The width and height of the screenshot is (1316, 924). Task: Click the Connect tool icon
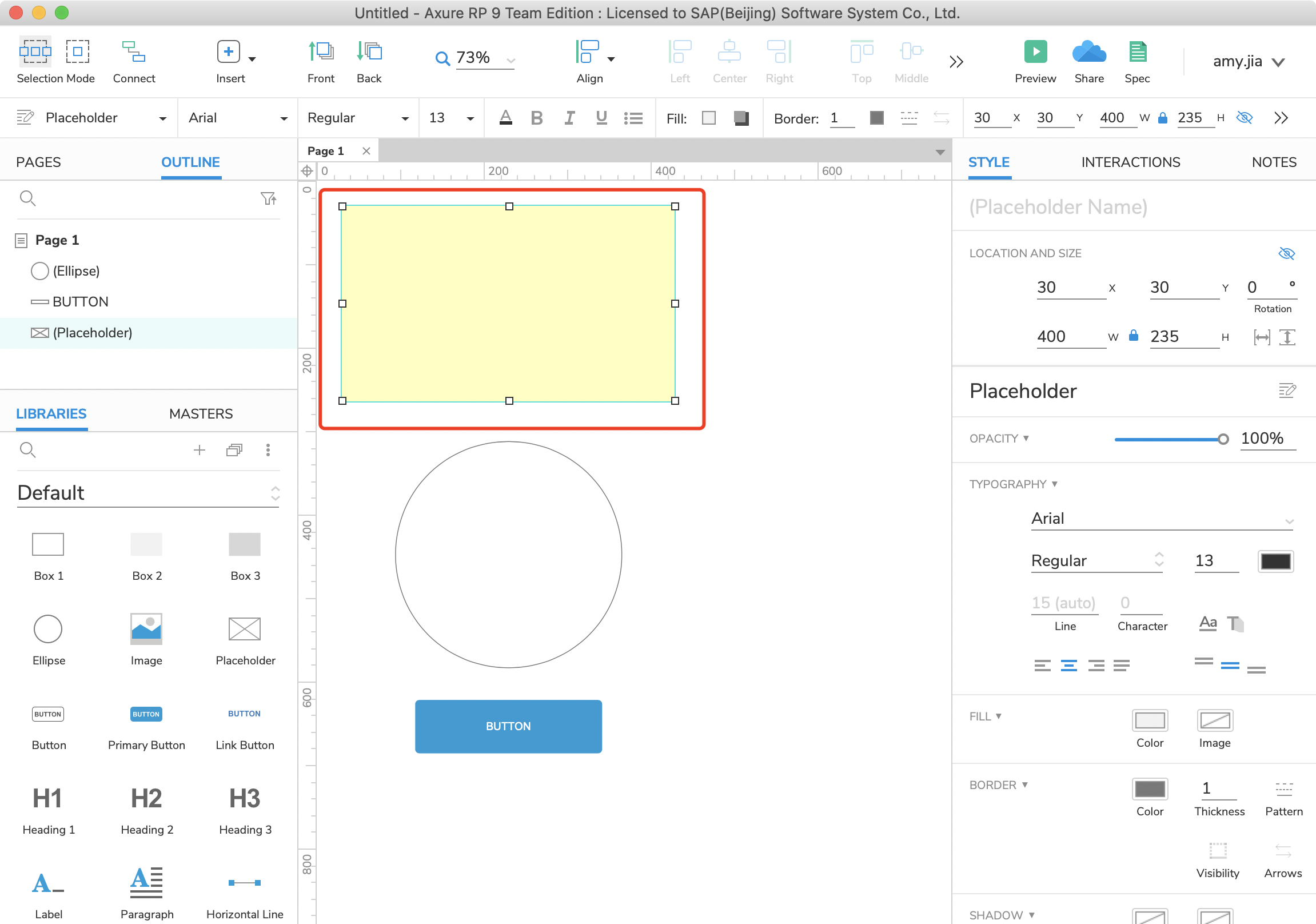[x=134, y=52]
